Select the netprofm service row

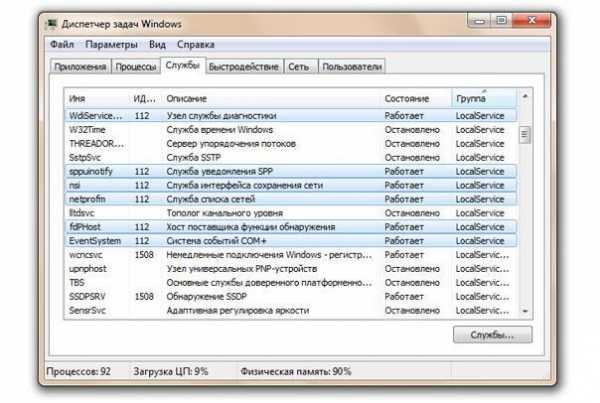click(291, 199)
